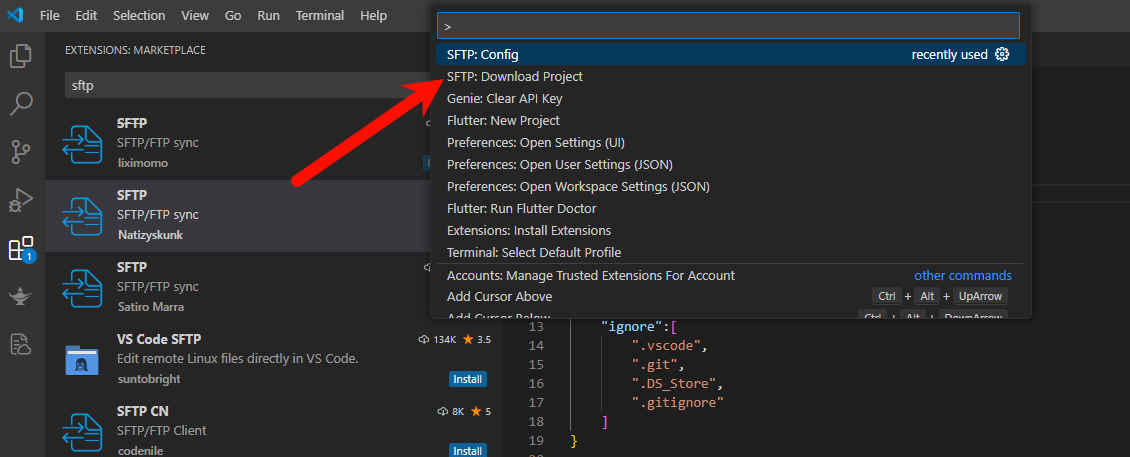
Task: Open the Genie lamp icon view
Action: tap(21, 296)
